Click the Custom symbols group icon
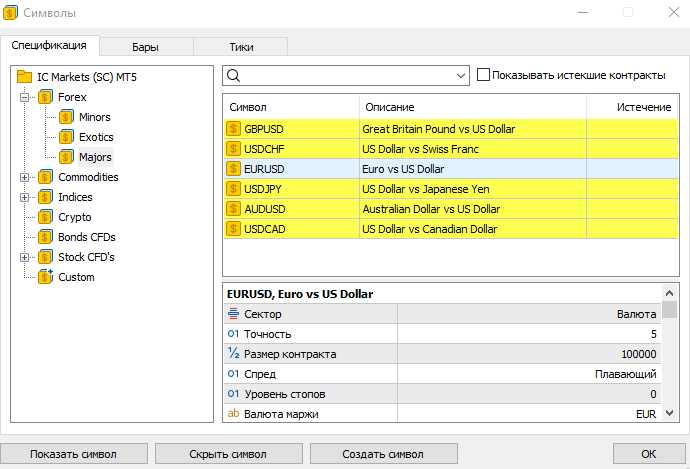This screenshot has width=690, height=469. 45,277
